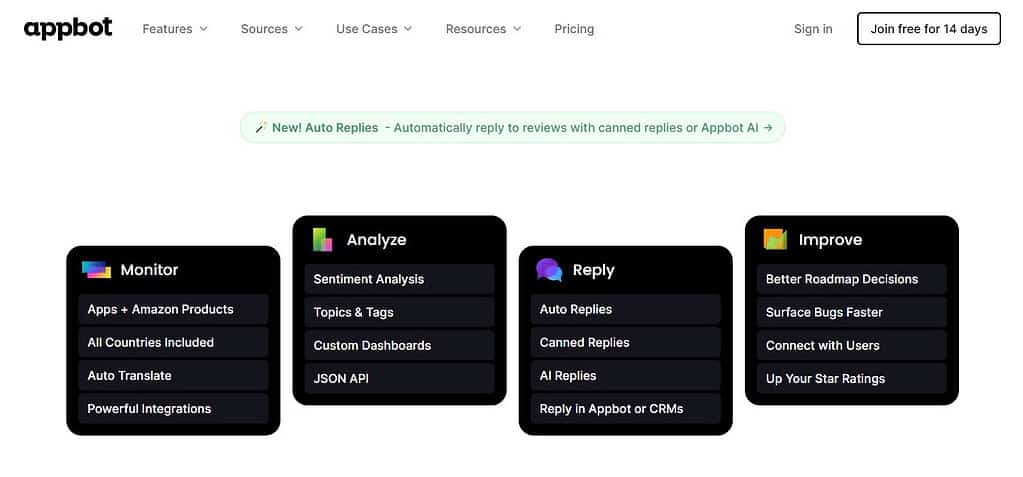This screenshot has height=477, width=1023.
Task: Click the Analyze card bar-chart icon
Action: point(322,239)
